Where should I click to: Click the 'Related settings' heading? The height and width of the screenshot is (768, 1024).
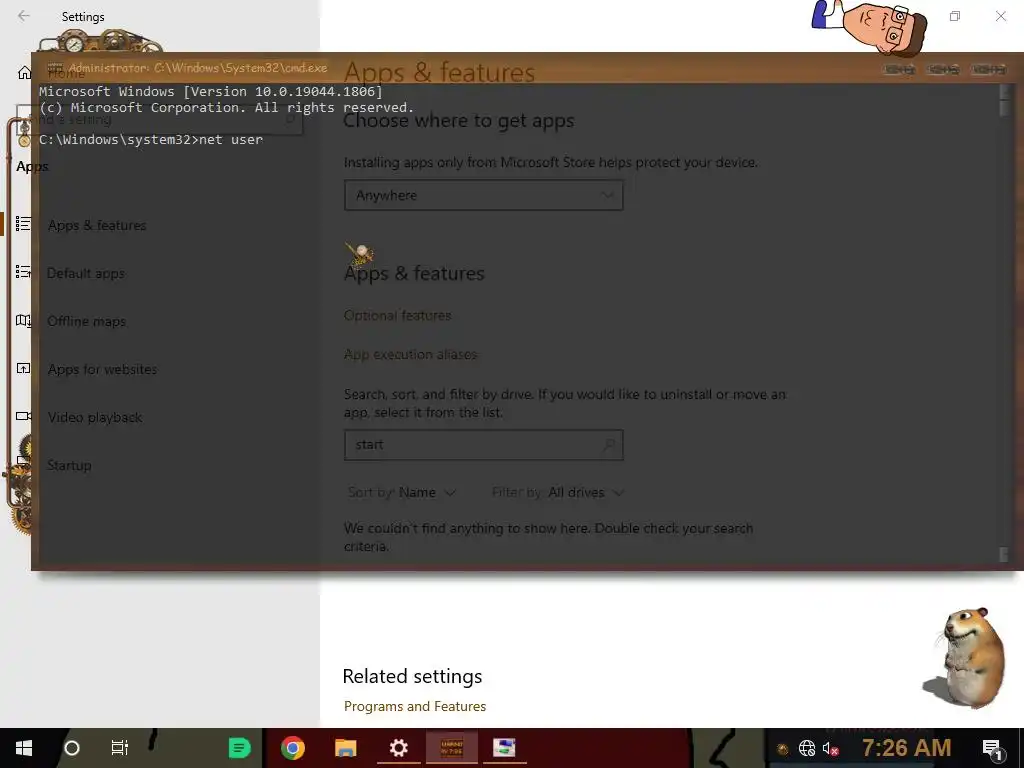412,676
